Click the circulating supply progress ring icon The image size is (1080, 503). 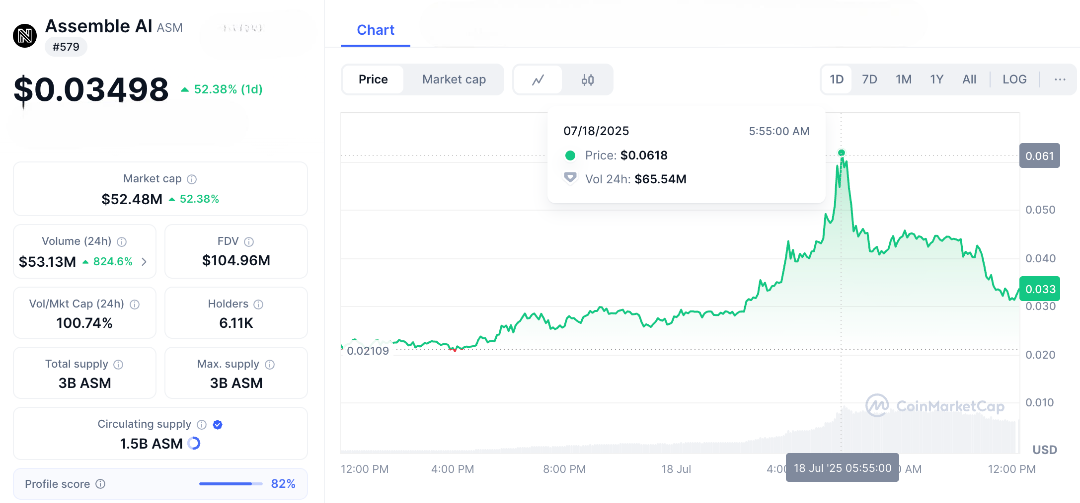194,444
